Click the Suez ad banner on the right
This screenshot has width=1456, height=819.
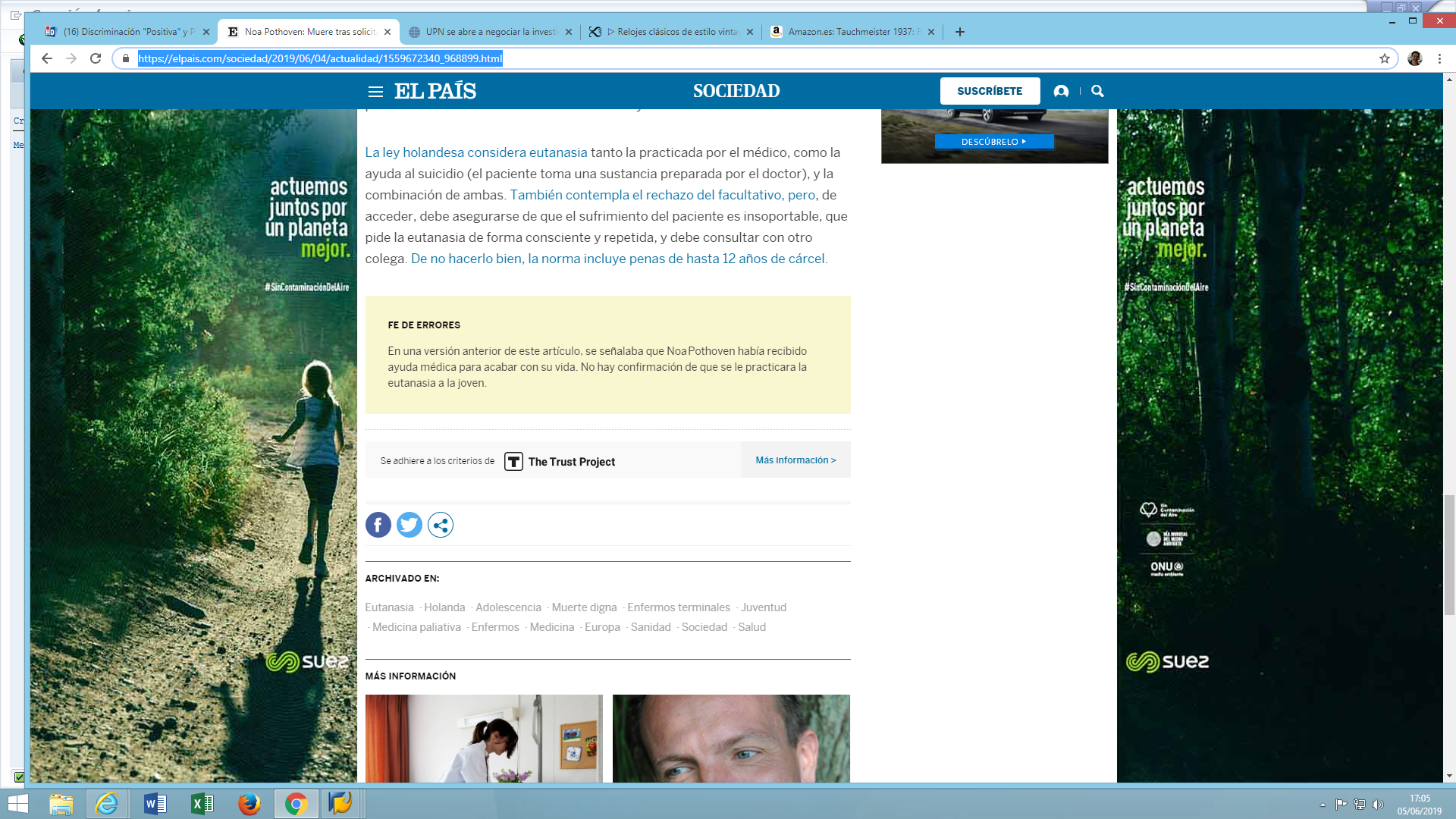point(1279,446)
